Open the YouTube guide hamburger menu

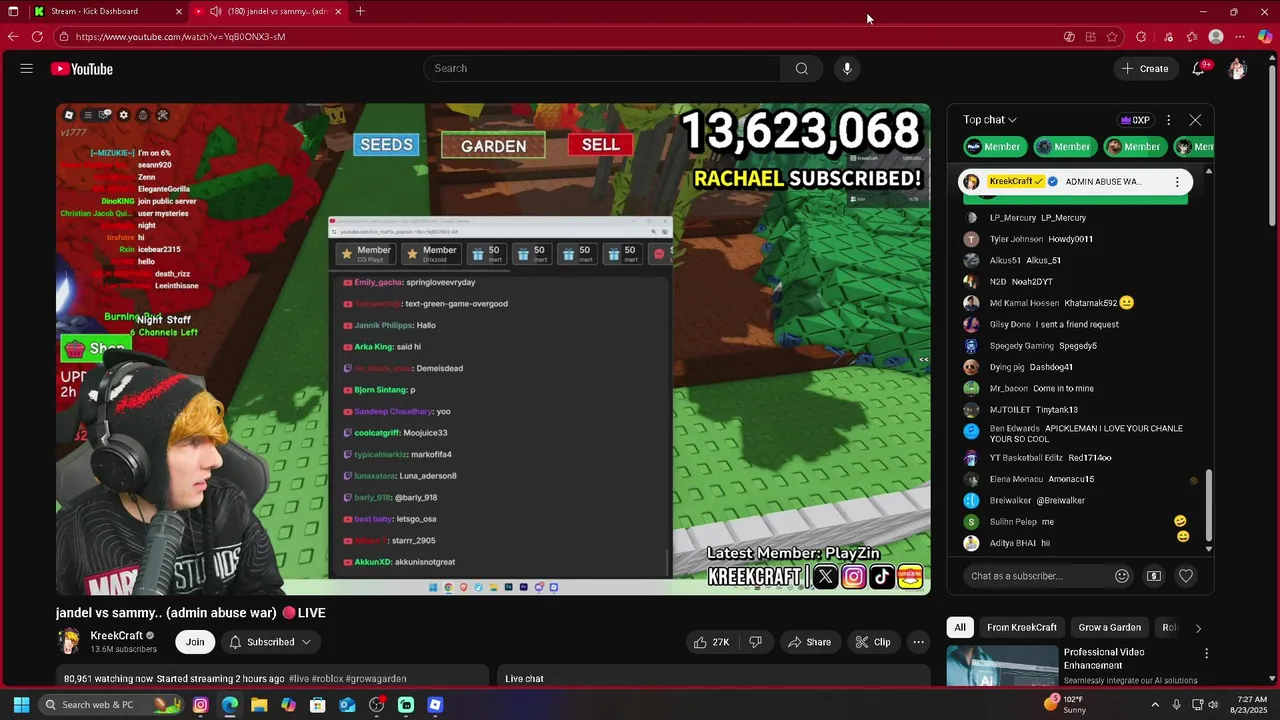coord(27,69)
